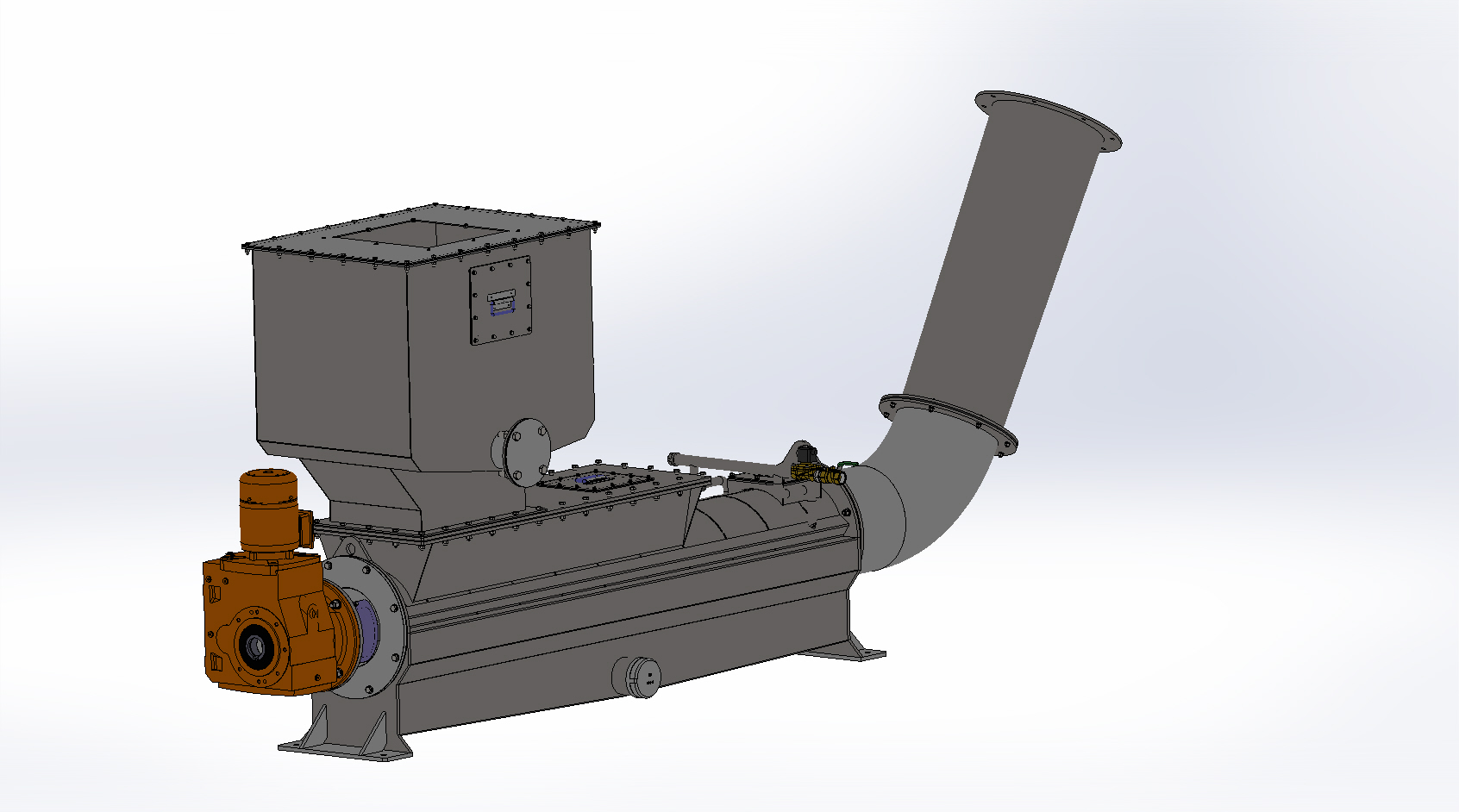Click the green valve handle lever
Viewport: 1459px width, 812px height.
pyautogui.click(x=845, y=465)
